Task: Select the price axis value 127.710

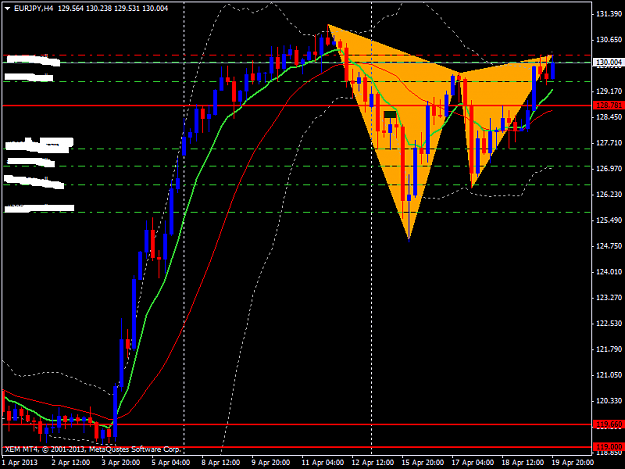Action: (x=609, y=143)
